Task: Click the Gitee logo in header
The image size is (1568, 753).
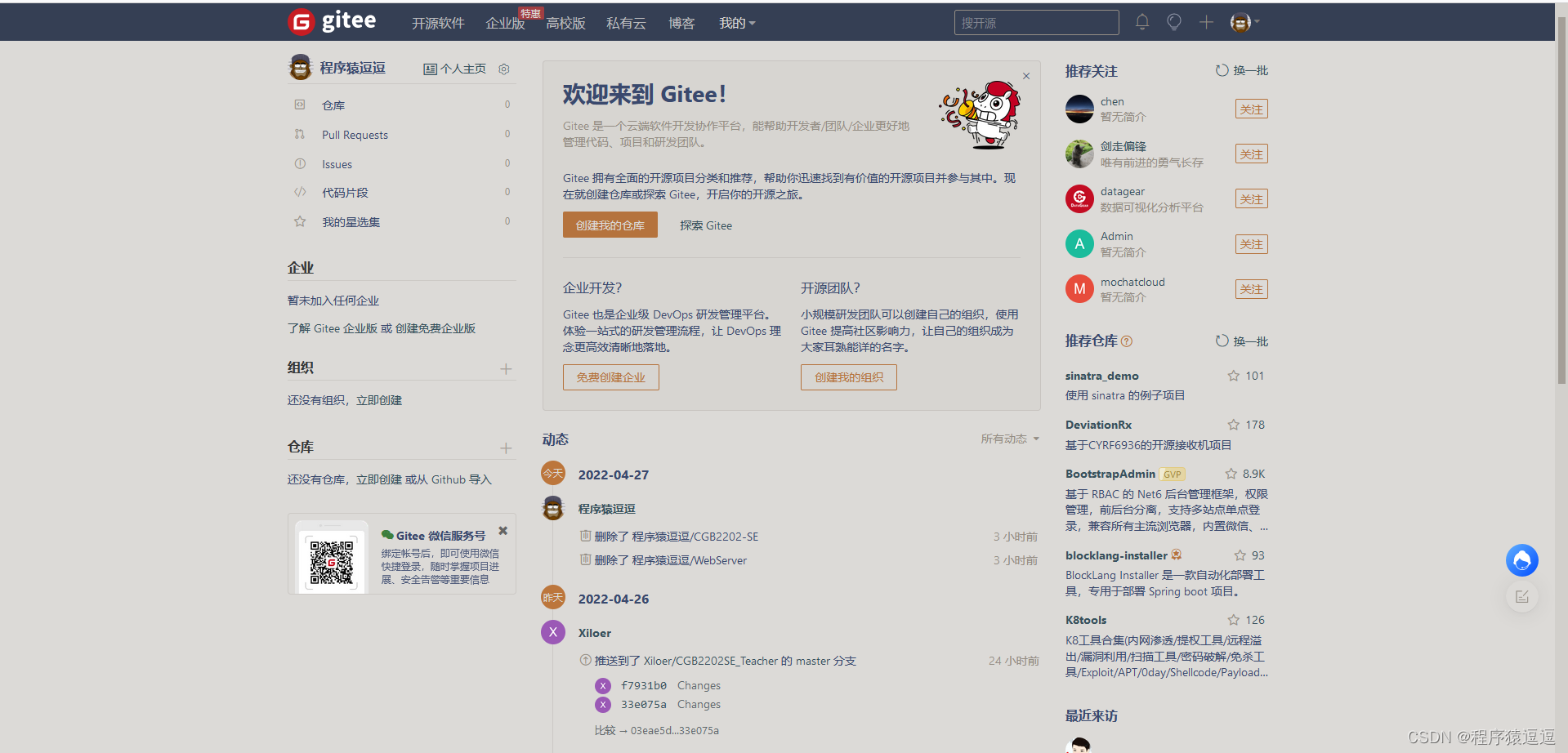Action: [x=333, y=21]
